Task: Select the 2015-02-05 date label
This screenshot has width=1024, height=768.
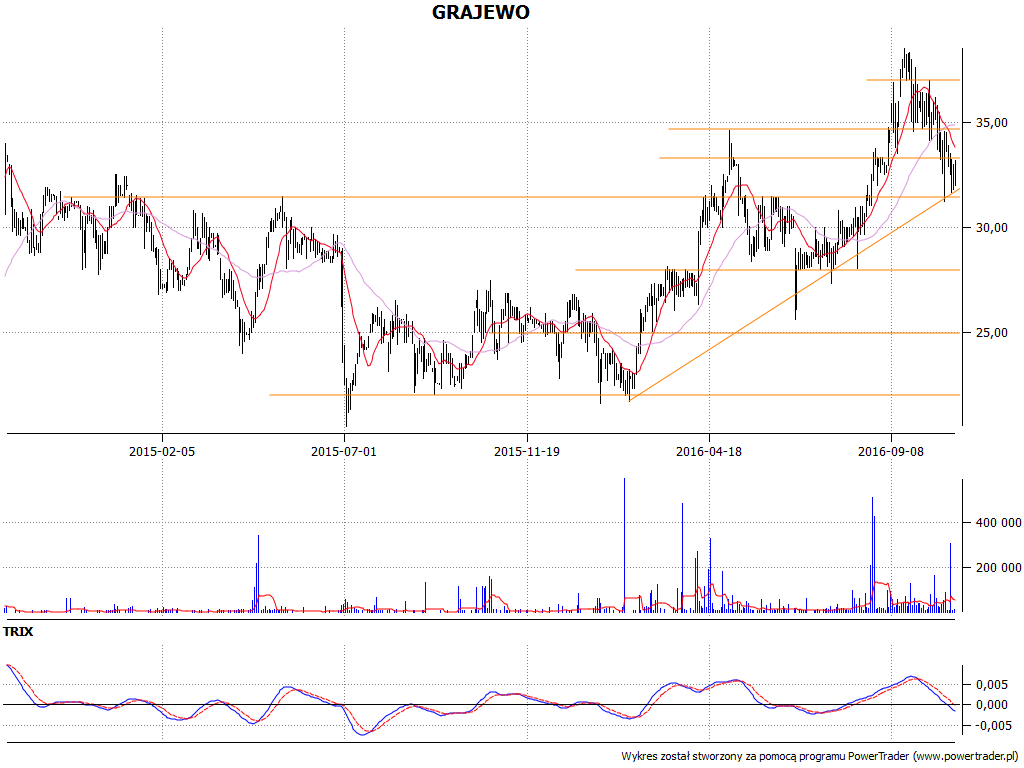Action: coord(162,451)
